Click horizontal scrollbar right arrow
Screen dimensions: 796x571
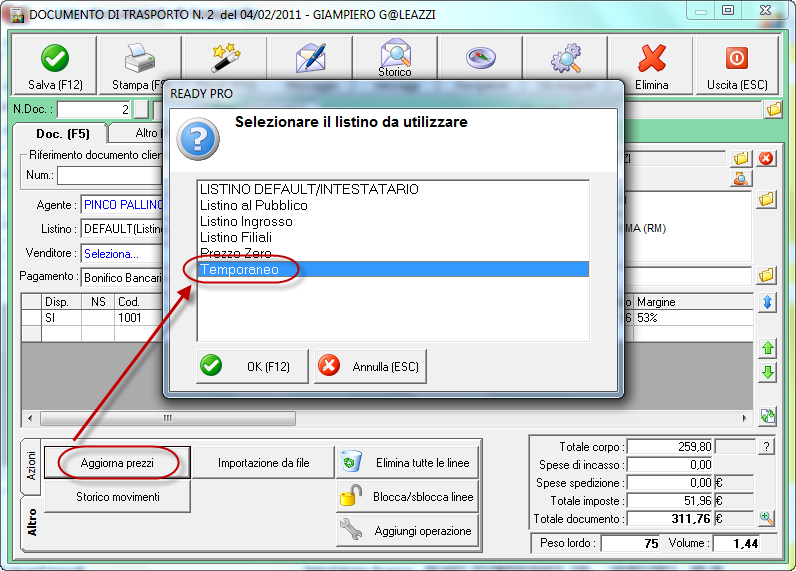(744, 418)
